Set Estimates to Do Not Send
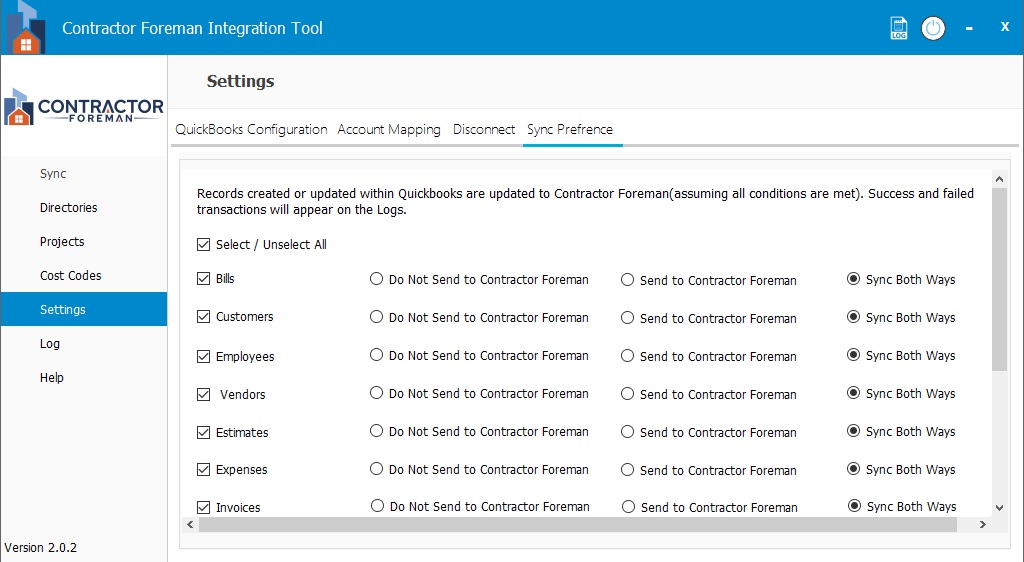Image resolution: width=1024 pixels, height=562 pixels. pos(376,430)
